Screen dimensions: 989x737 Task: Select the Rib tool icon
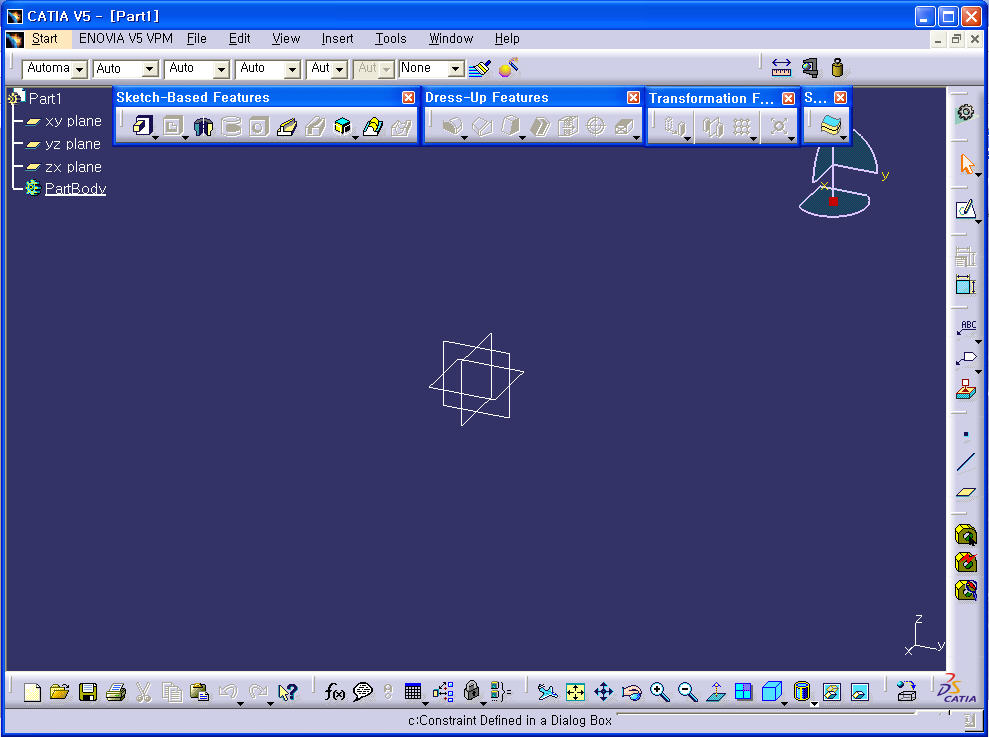click(x=287, y=127)
